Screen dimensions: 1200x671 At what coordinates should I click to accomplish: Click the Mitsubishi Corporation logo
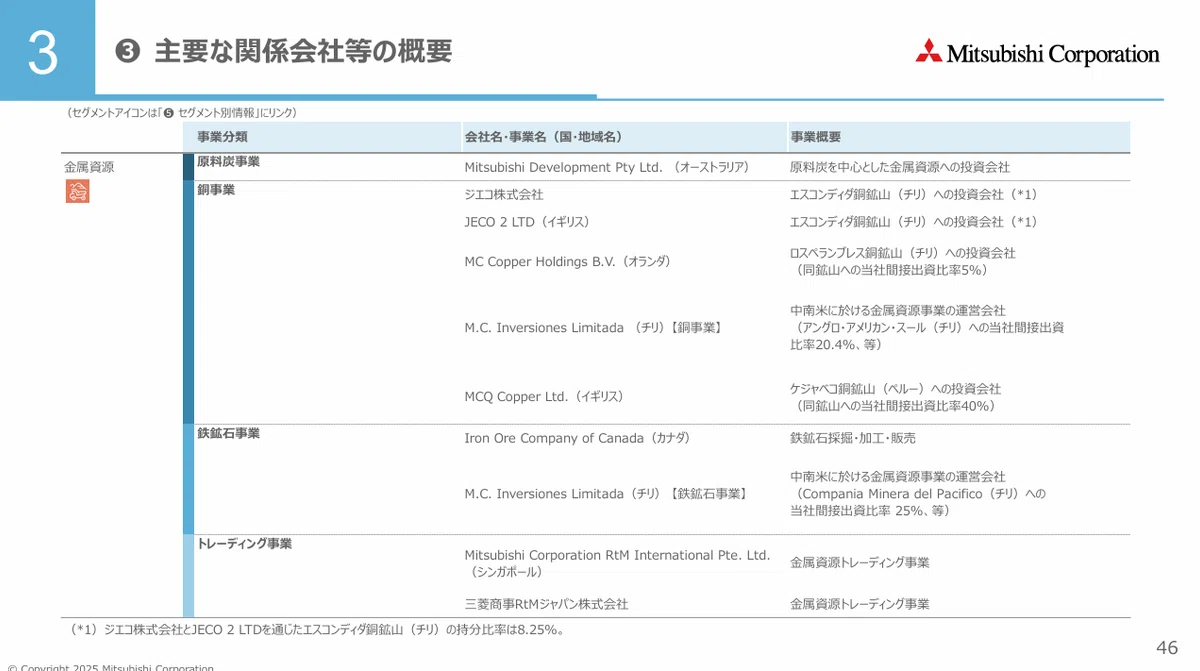(1037, 53)
